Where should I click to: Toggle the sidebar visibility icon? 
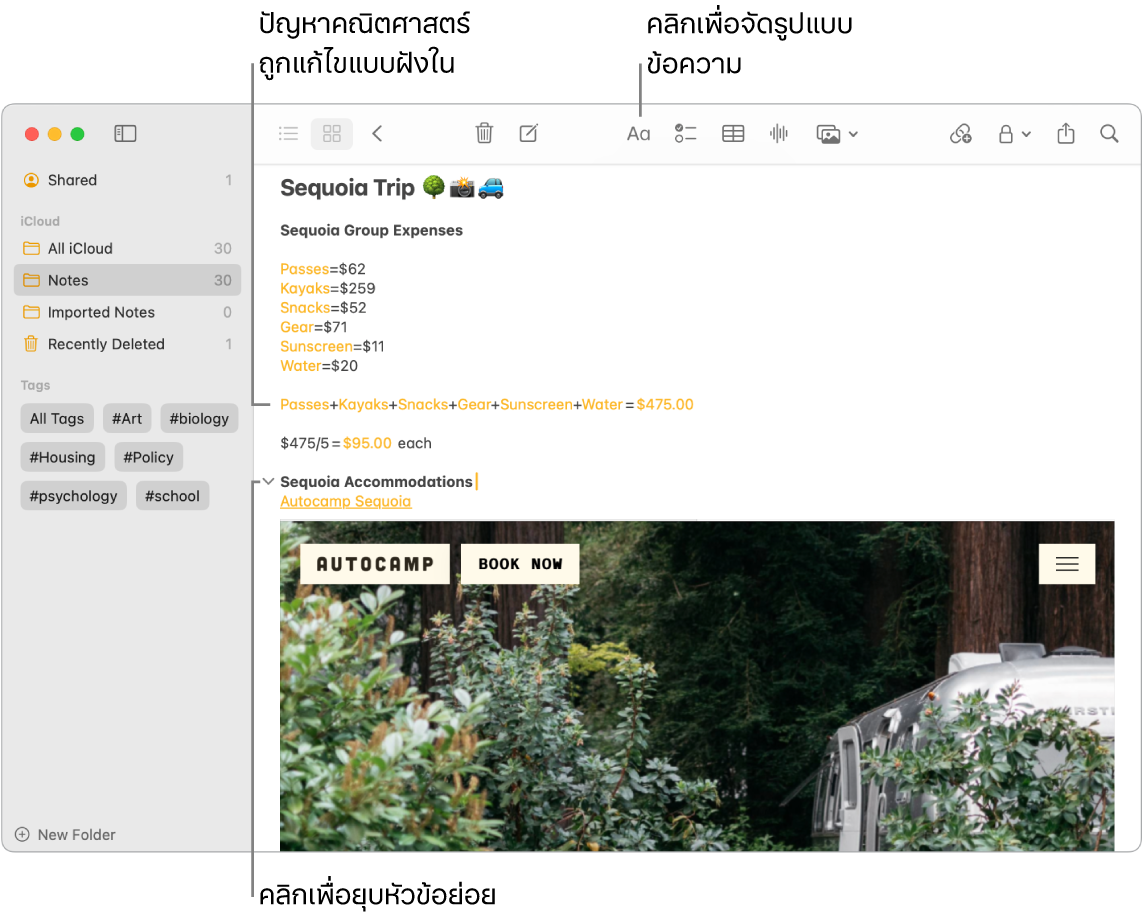[x=125, y=134]
